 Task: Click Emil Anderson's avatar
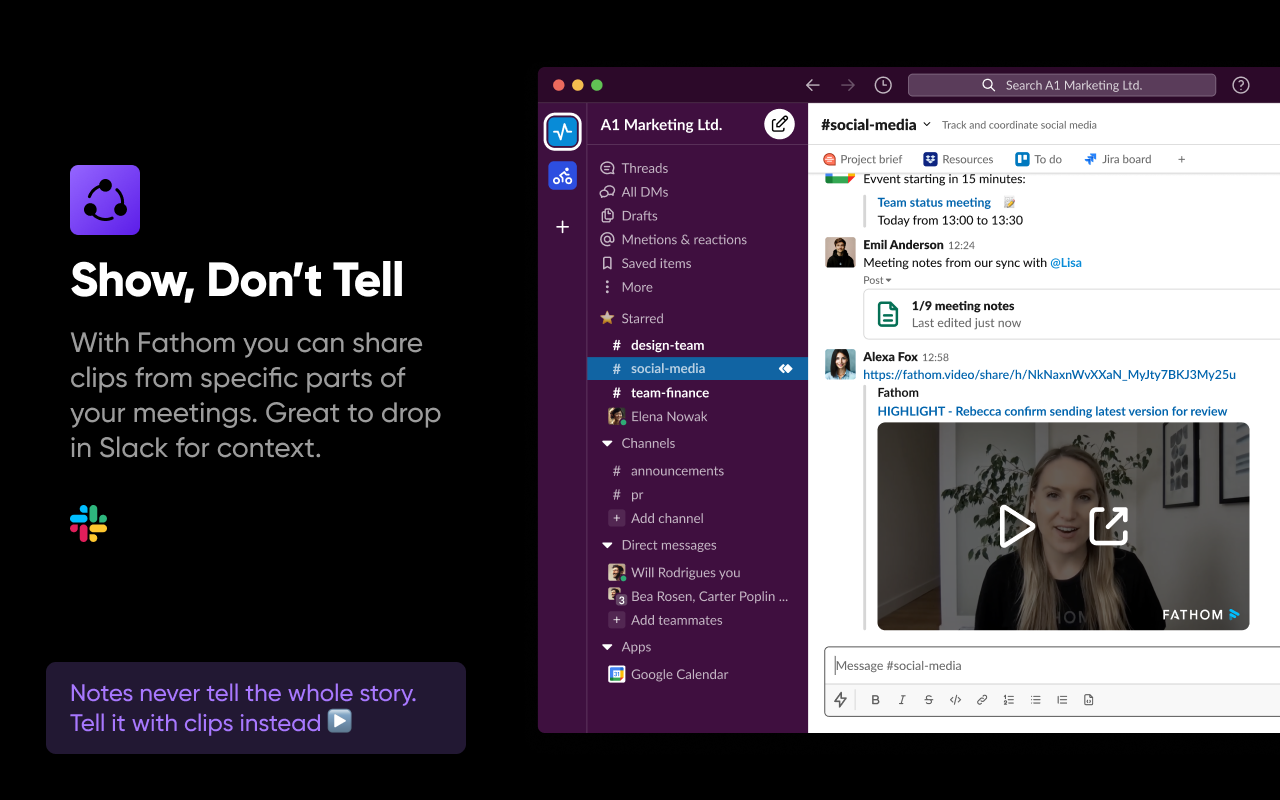[x=840, y=252]
